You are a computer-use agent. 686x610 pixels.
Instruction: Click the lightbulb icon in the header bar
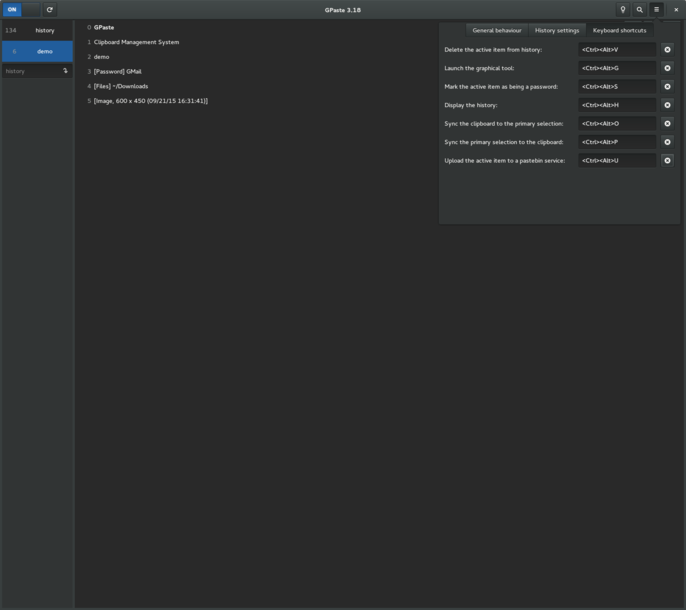(623, 10)
